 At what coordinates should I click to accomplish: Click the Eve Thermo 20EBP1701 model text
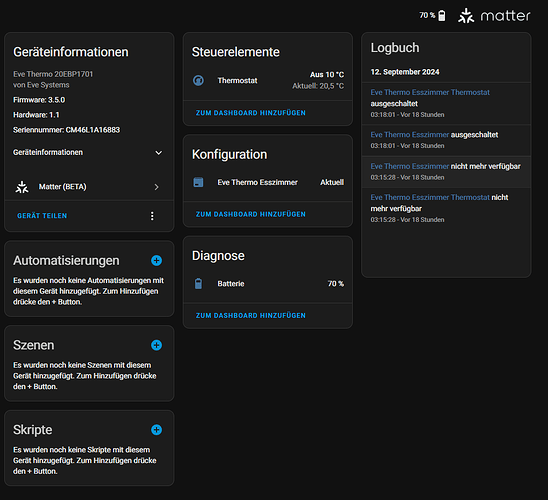[x=53, y=74]
